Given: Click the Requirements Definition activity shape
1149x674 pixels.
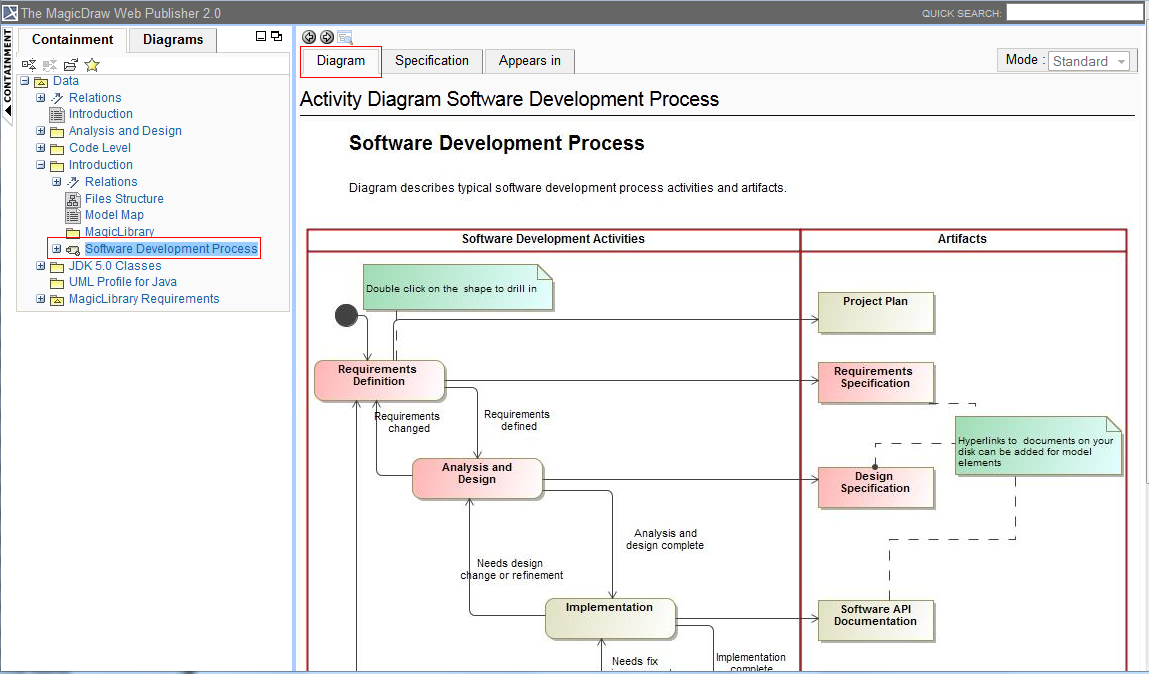Looking at the screenshot, I should pos(378,380).
